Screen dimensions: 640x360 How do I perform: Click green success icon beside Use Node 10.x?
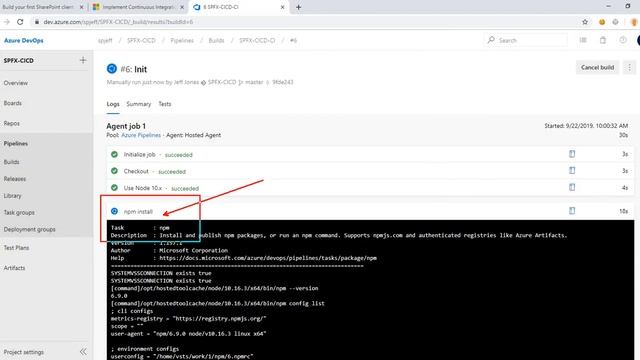114,188
